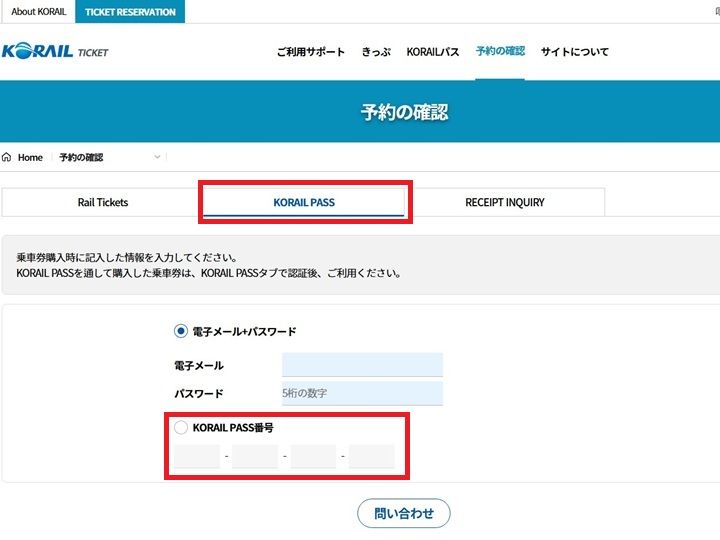Focus the 電子メール input field
Screen dimensions: 720x540
coord(362,365)
